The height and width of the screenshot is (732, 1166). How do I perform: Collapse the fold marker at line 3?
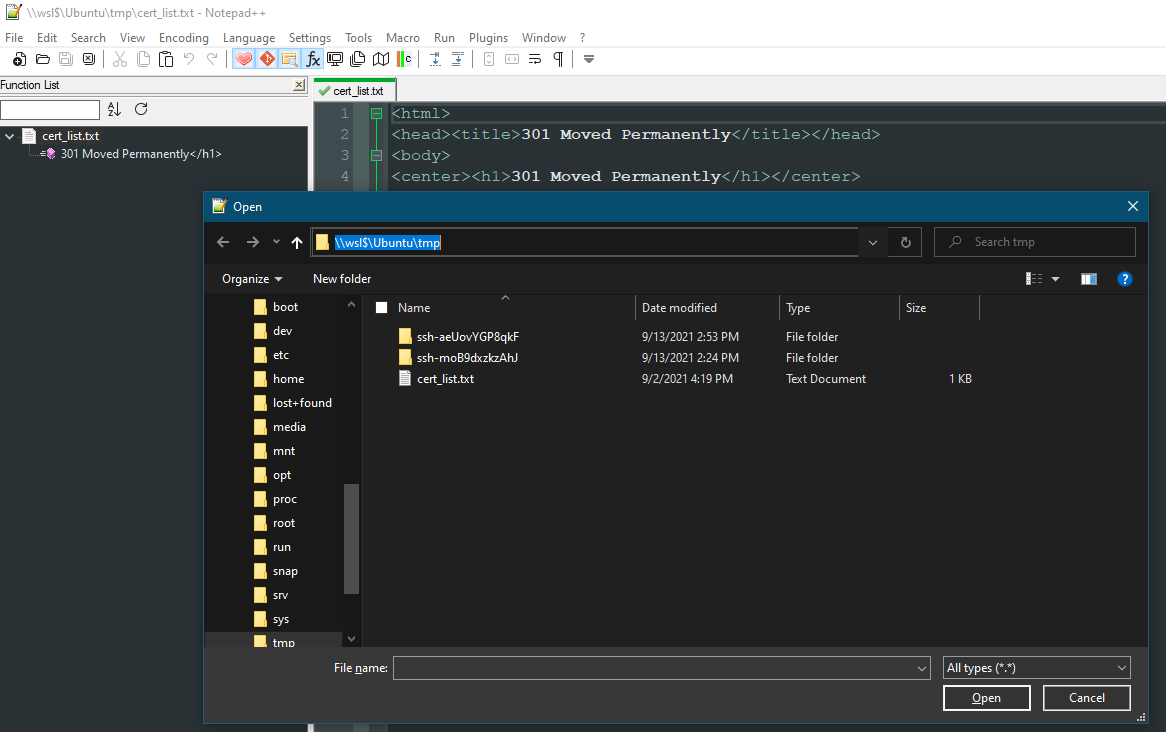click(x=376, y=155)
